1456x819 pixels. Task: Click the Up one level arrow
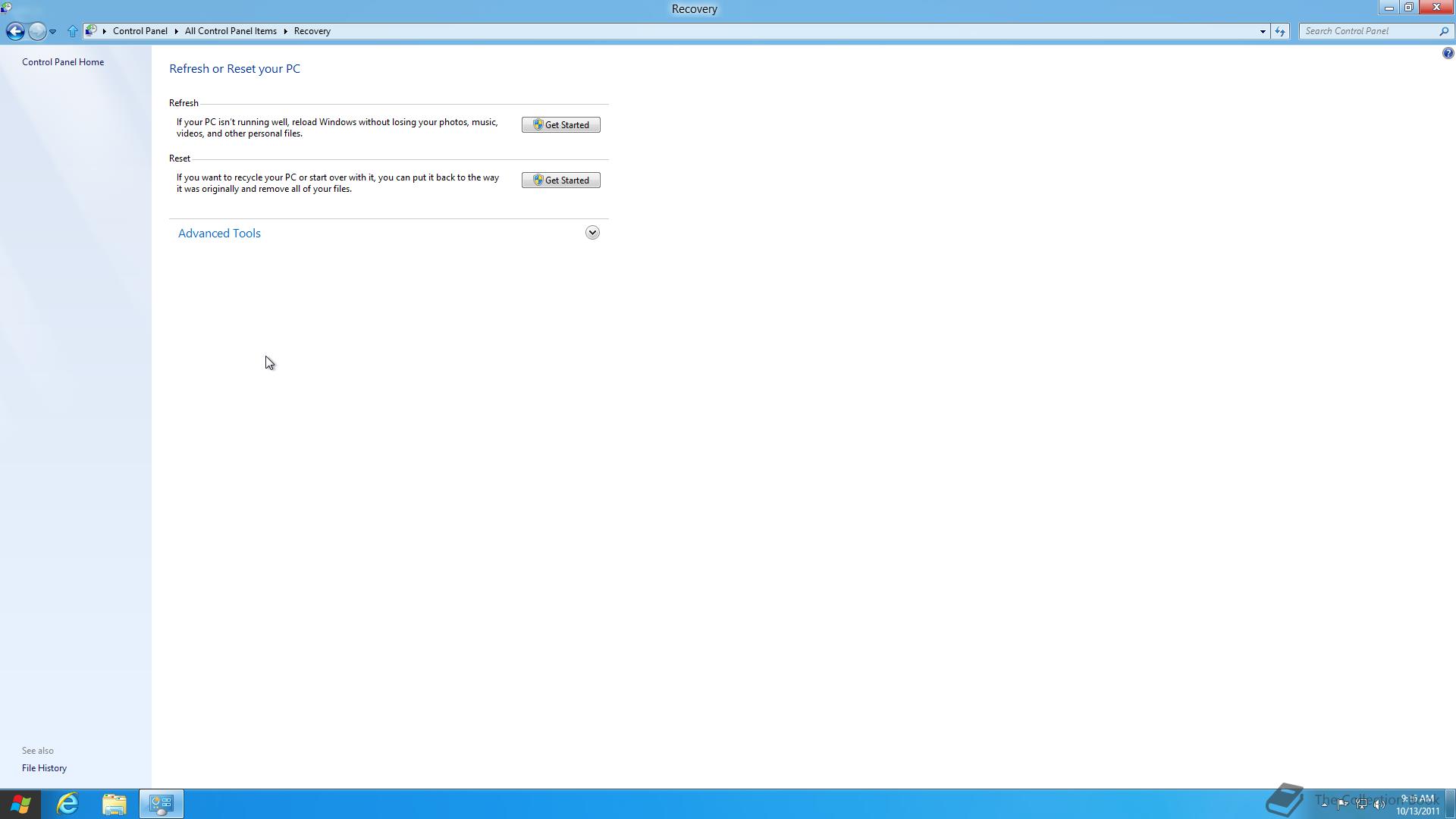pyautogui.click(x=72, y=31)
